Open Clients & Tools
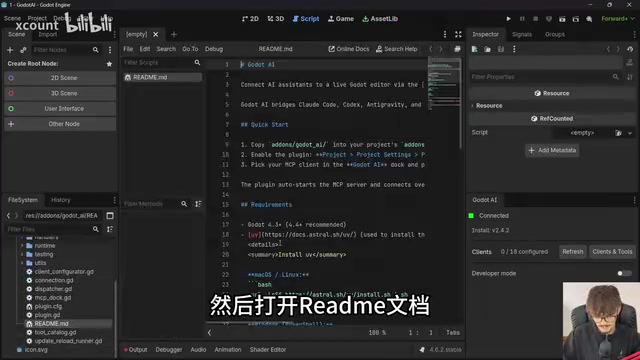This screenshot has height=360, width=640. [x=612, y=252]
